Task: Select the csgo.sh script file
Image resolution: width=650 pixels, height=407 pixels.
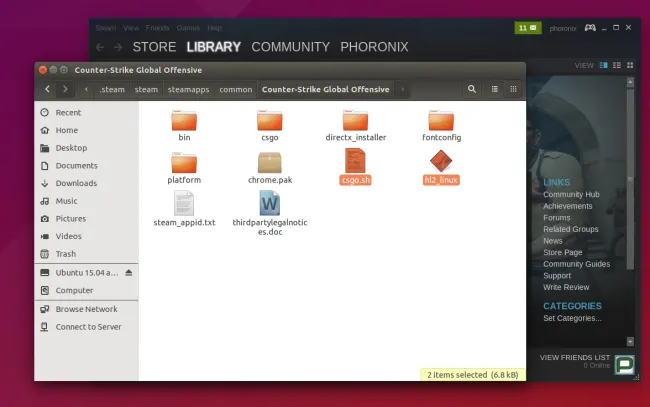Action: tap(355, 167)
